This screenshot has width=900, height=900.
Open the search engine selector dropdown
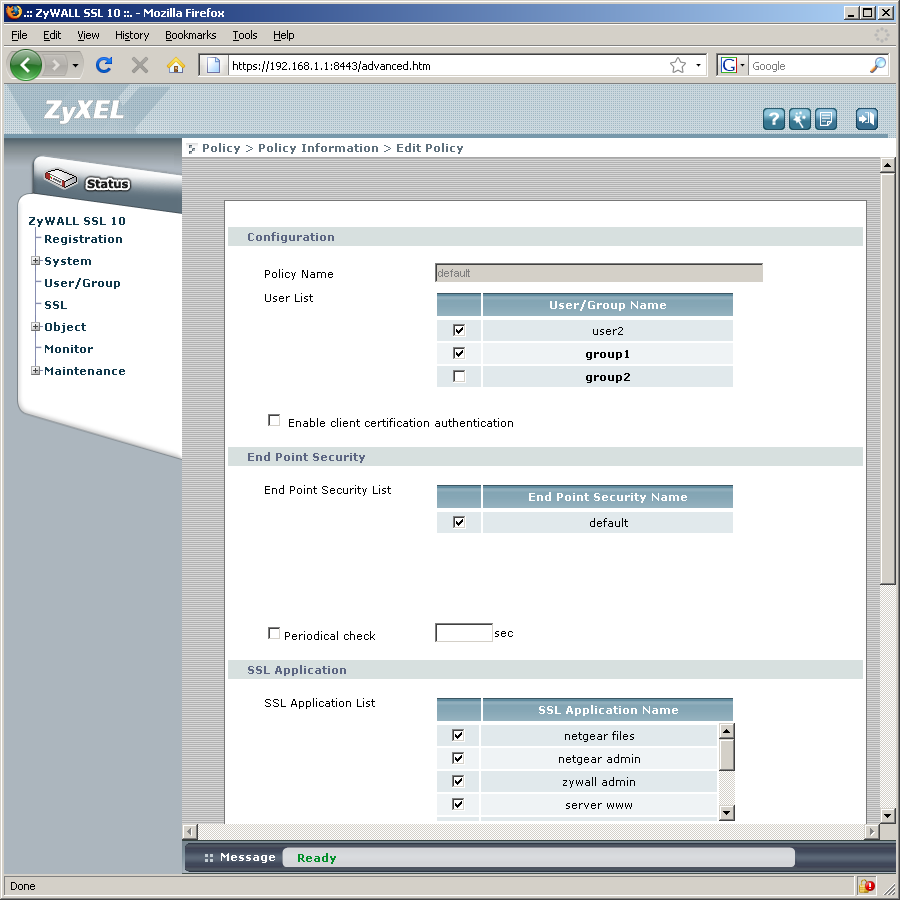pyautogui.click(x=742, y=65)
